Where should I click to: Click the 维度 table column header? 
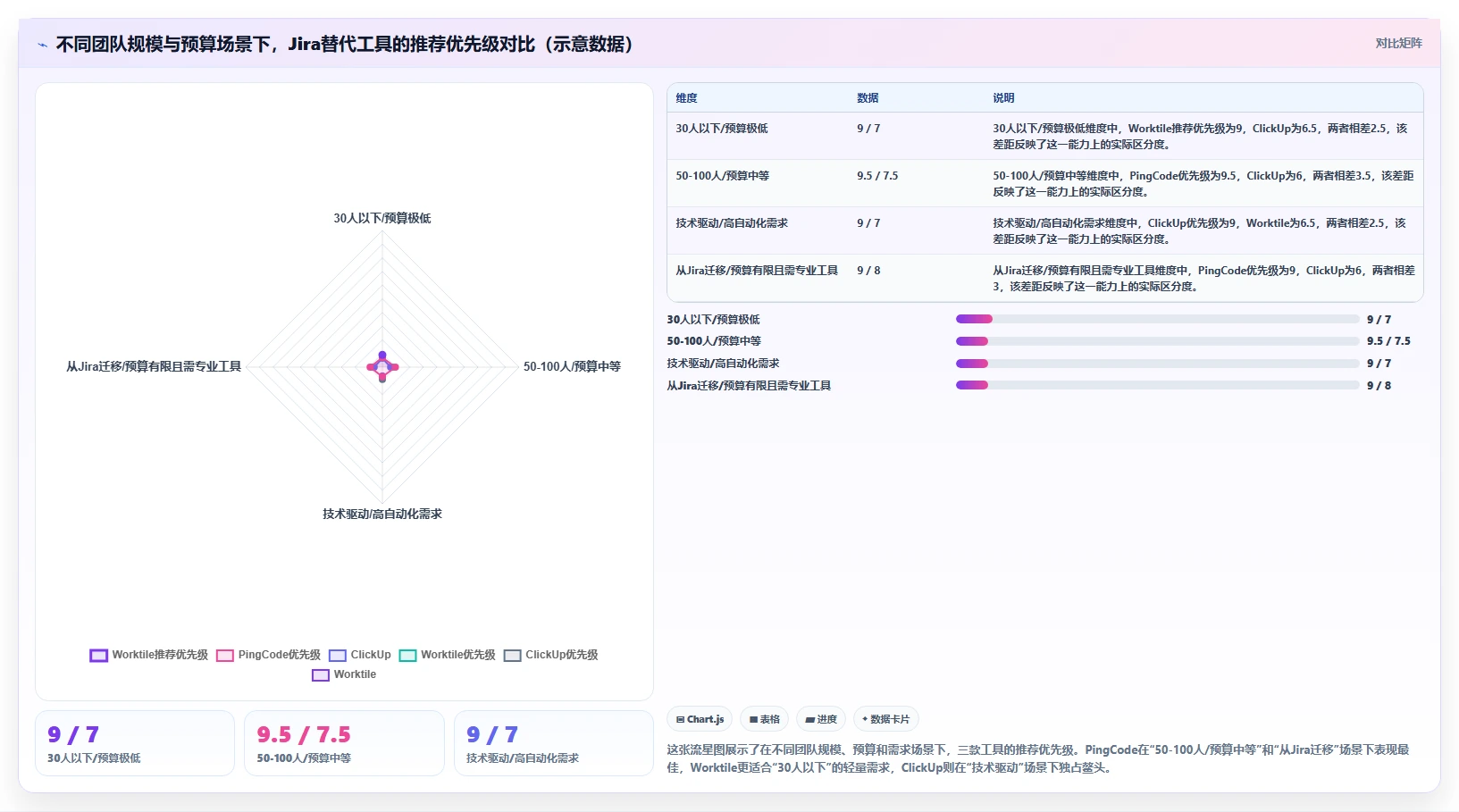(686, 98)
